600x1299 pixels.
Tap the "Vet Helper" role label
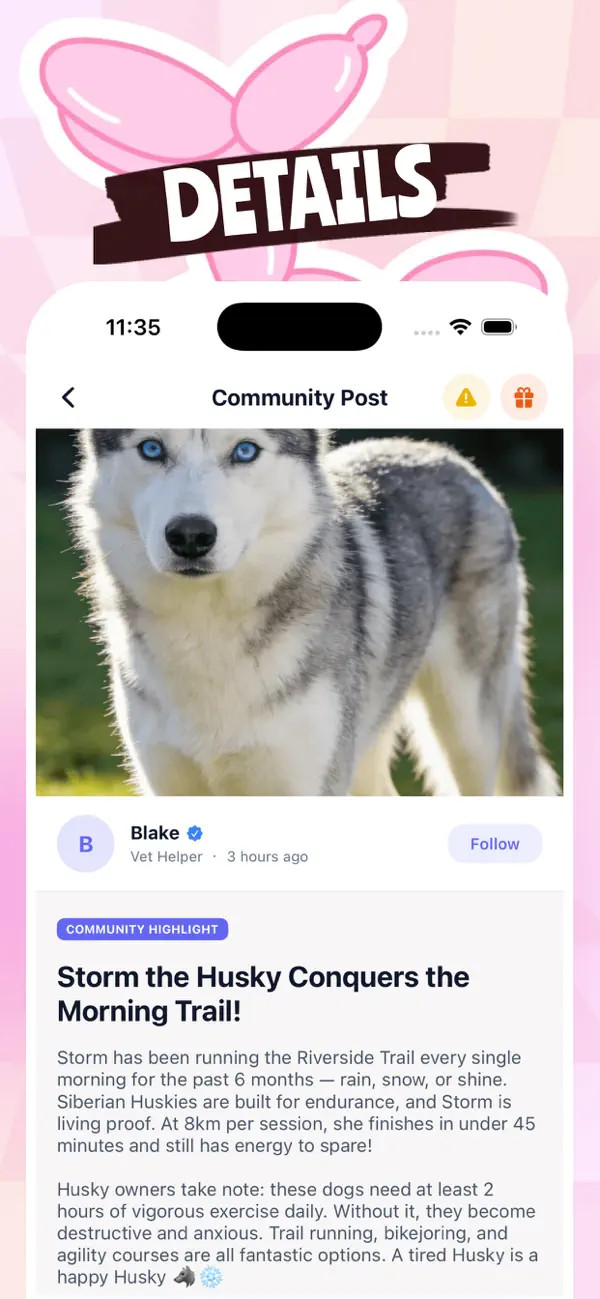166,857
